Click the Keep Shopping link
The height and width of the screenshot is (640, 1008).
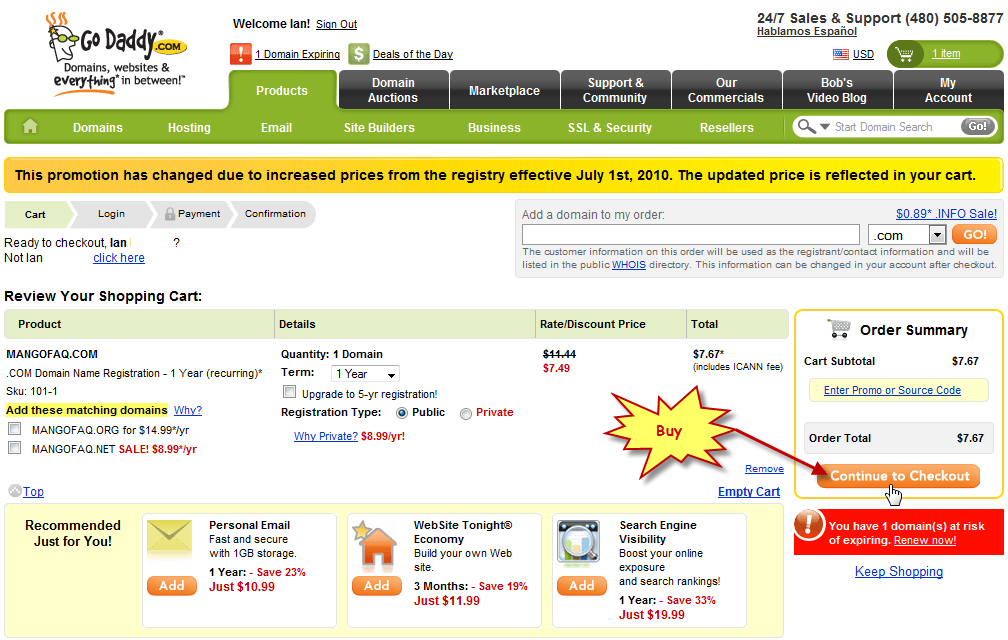899,571
